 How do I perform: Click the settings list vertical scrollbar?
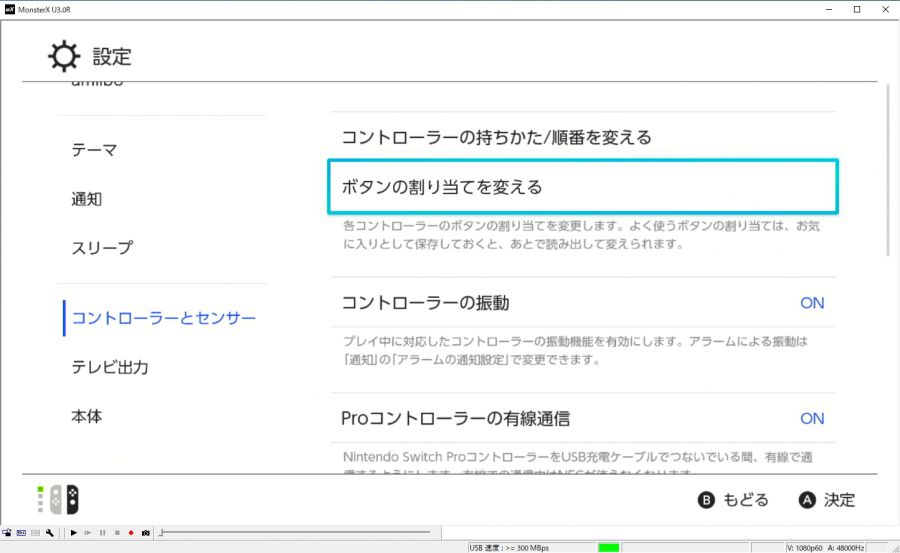888,171
